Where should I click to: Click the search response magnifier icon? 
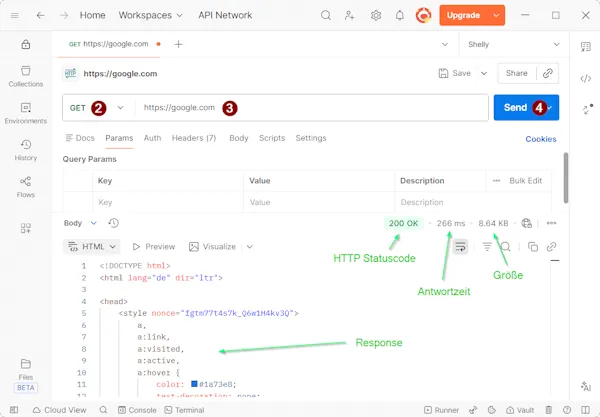coord(507,246)
